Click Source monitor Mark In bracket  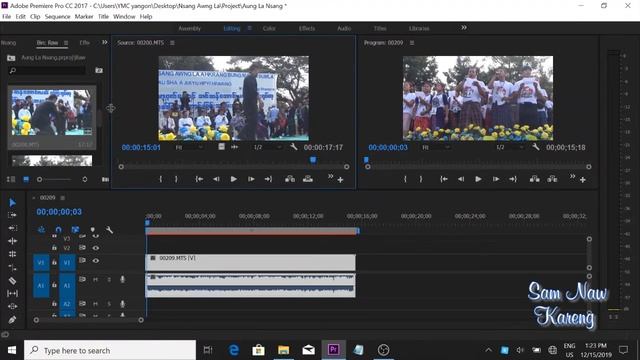[x=160, y=179]
